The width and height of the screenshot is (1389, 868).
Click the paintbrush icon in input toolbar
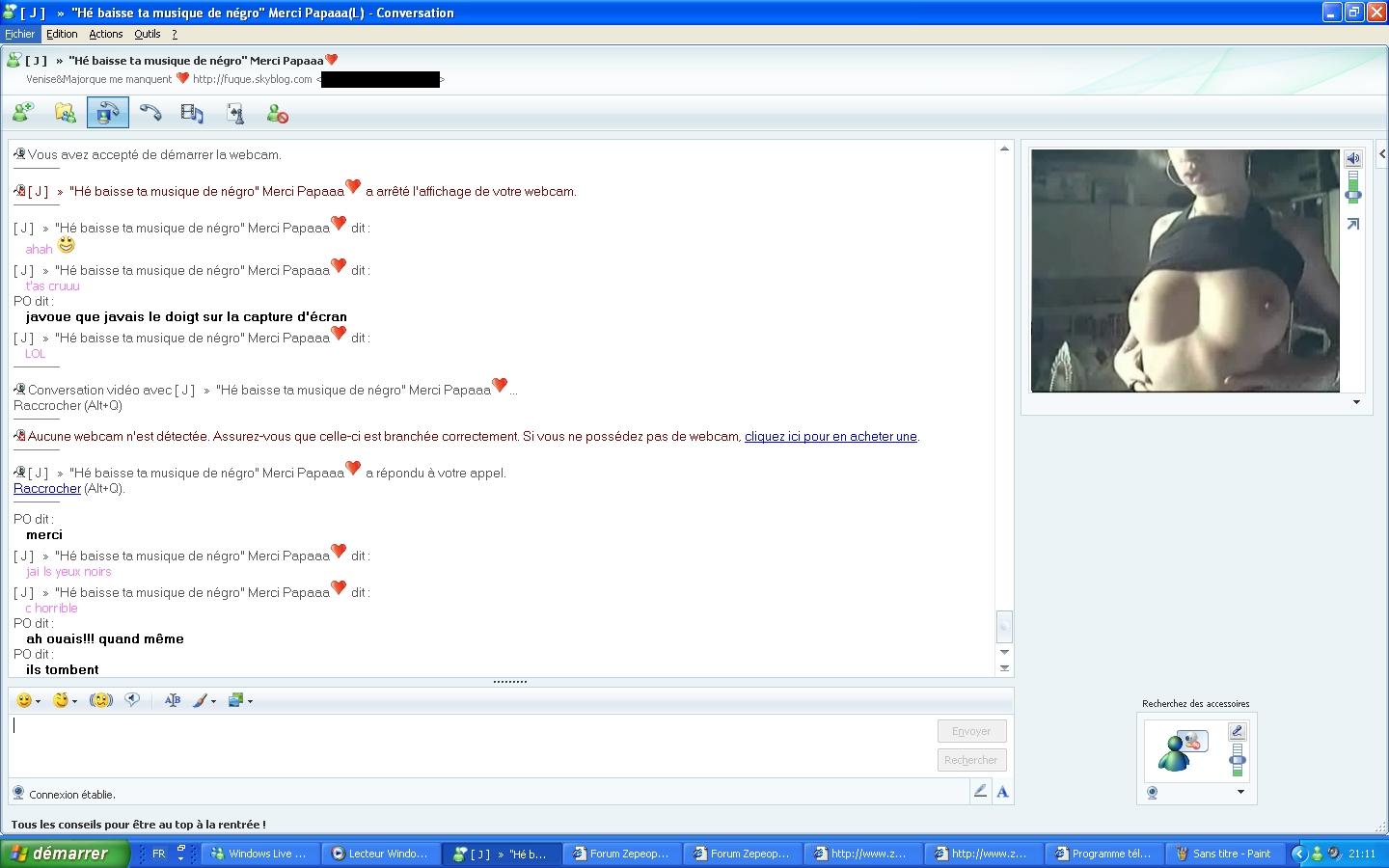[x=200, y=700]
